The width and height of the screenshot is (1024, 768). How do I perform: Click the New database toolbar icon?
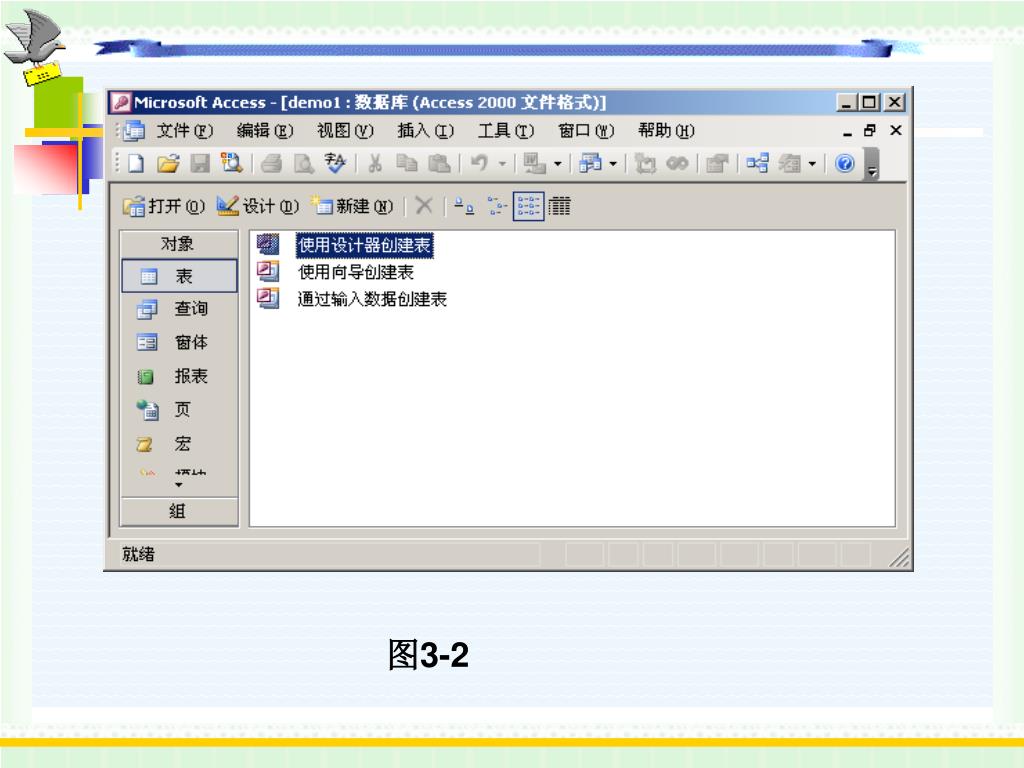136,163
